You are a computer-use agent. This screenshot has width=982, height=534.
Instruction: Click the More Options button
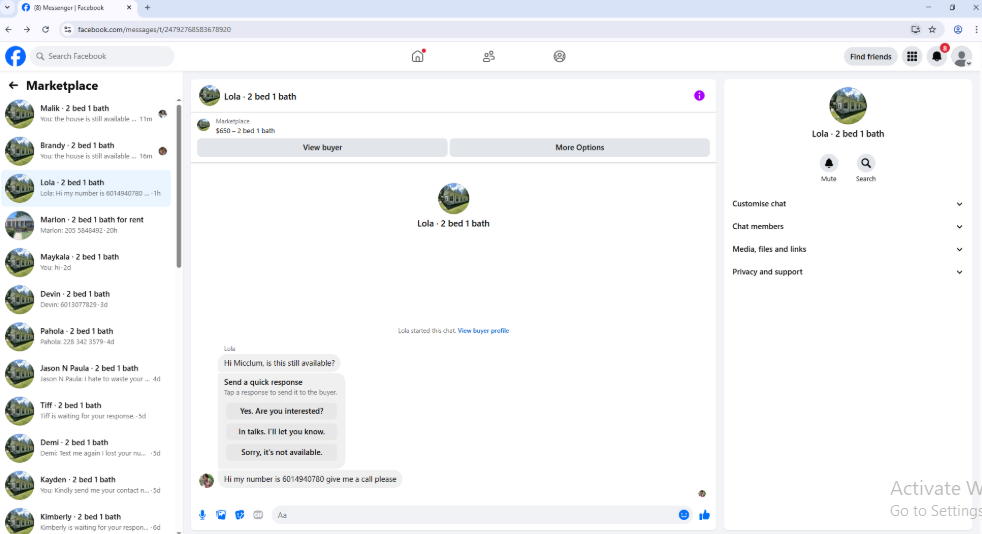pos(579,148)
